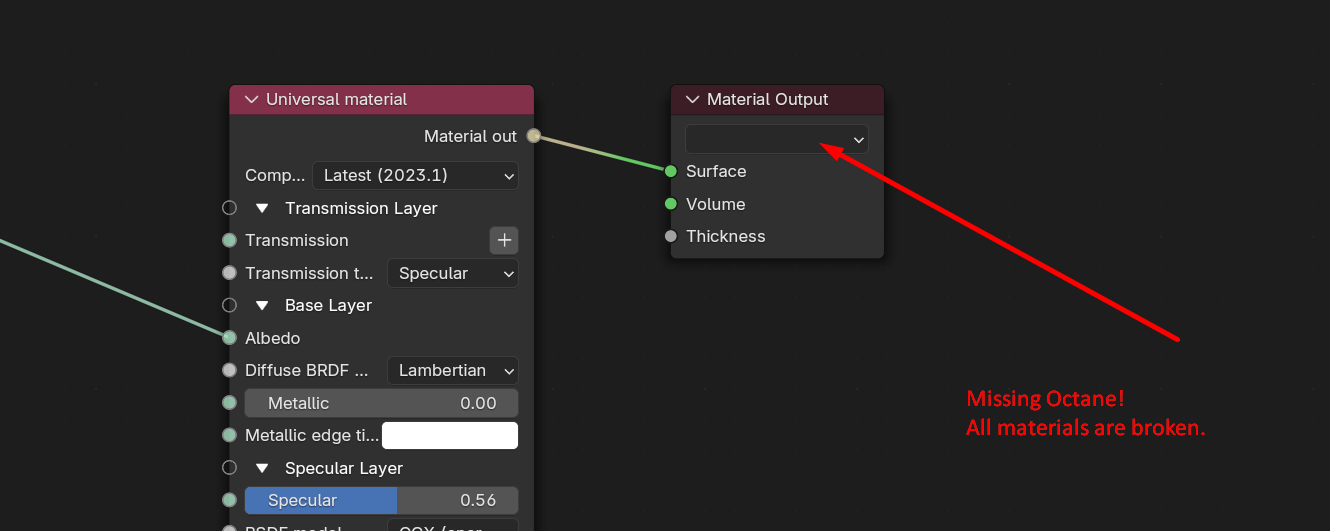The image size is (1330, 531).
Task: Collapse the Transmission Layer section
Action: click(262, 208)
